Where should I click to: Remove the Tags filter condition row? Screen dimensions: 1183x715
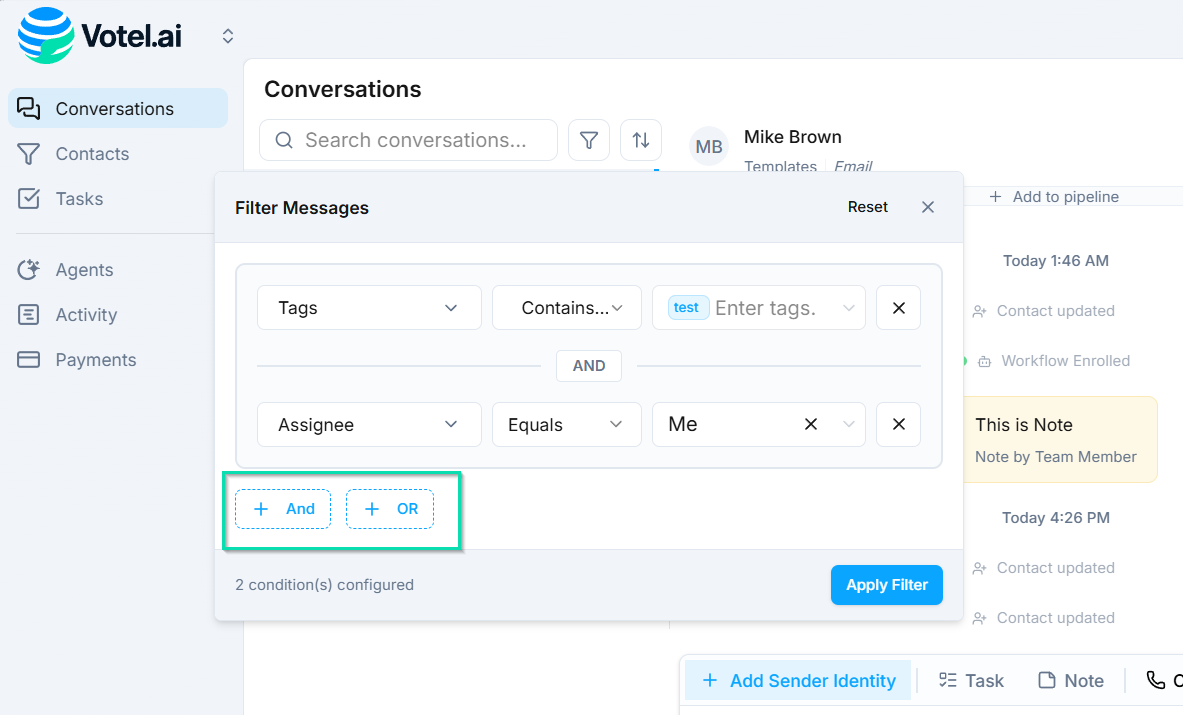(x=898, y=308)
